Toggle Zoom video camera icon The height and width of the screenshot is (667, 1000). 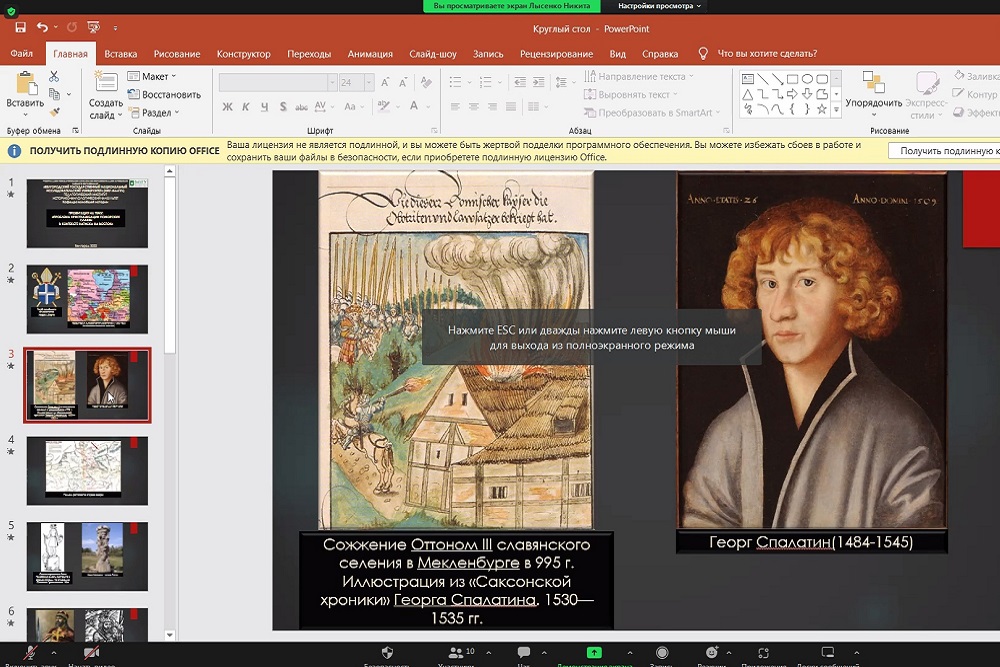[x=91, y=653]
